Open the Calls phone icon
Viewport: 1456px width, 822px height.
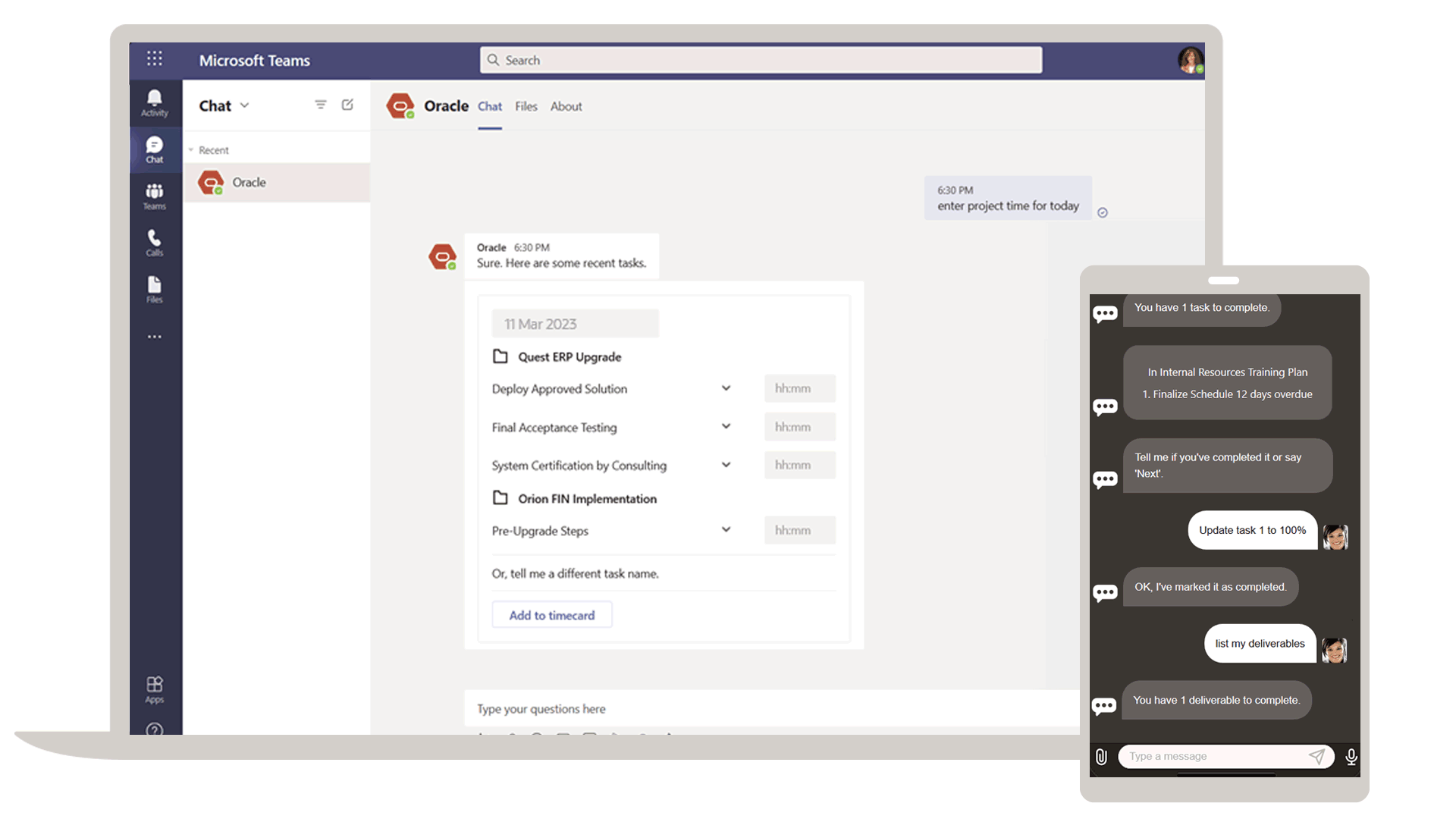tap(154, 243)
